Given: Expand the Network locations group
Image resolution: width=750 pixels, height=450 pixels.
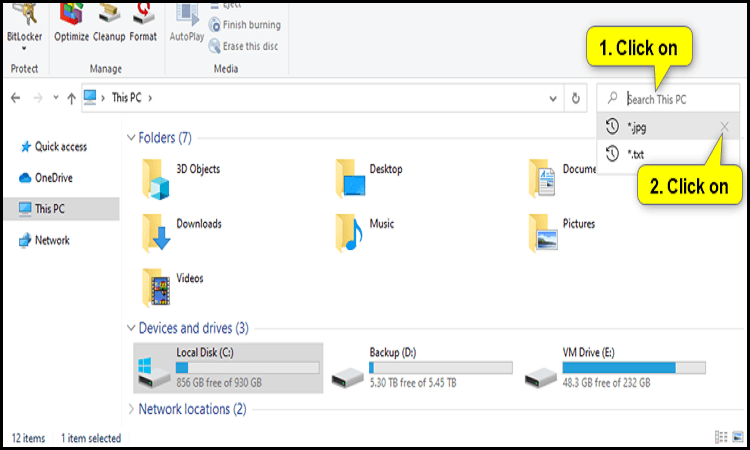Looking at the screenshot, I should point(132,409).
